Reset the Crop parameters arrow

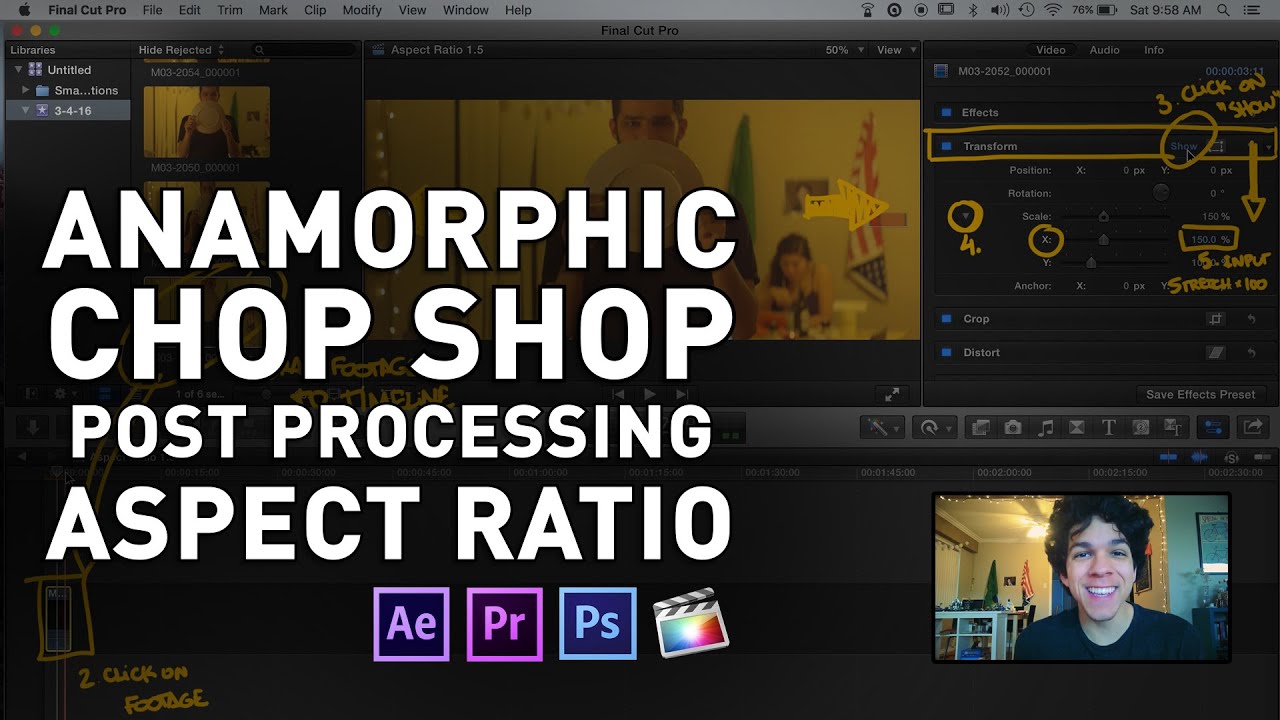point(1251,319)
